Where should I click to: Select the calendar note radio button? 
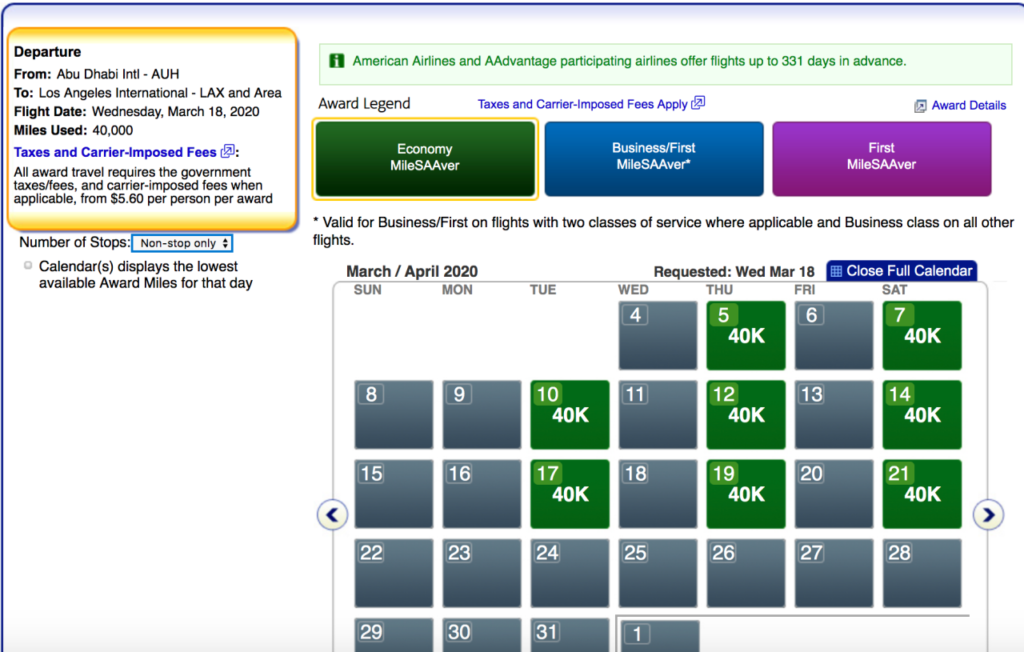[x=27, y=265]
